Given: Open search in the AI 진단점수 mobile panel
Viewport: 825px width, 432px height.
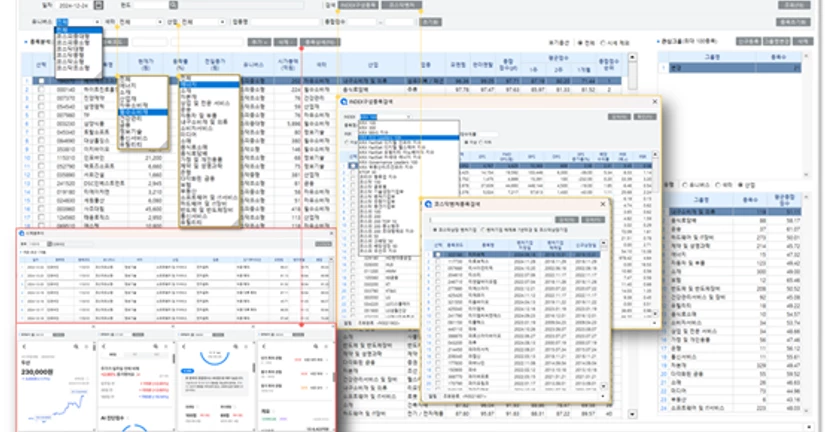Looking at the screenshot, I should pyautogui.click(x=156, y=347).
